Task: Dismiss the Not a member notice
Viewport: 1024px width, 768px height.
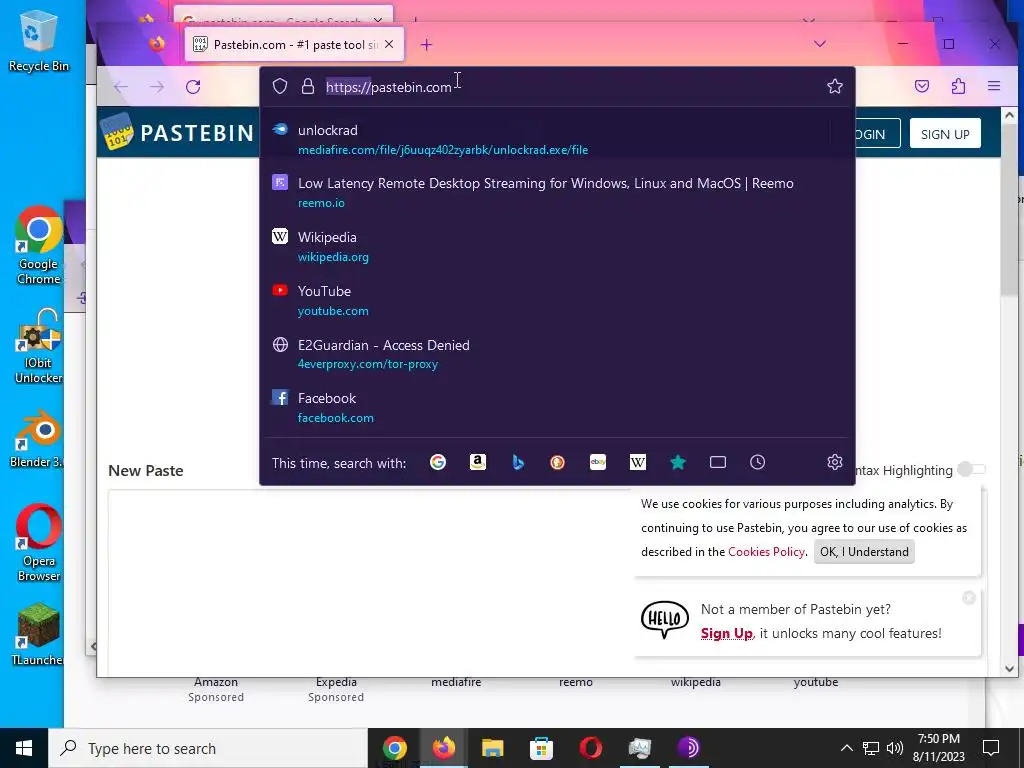Action: point(968,598)
